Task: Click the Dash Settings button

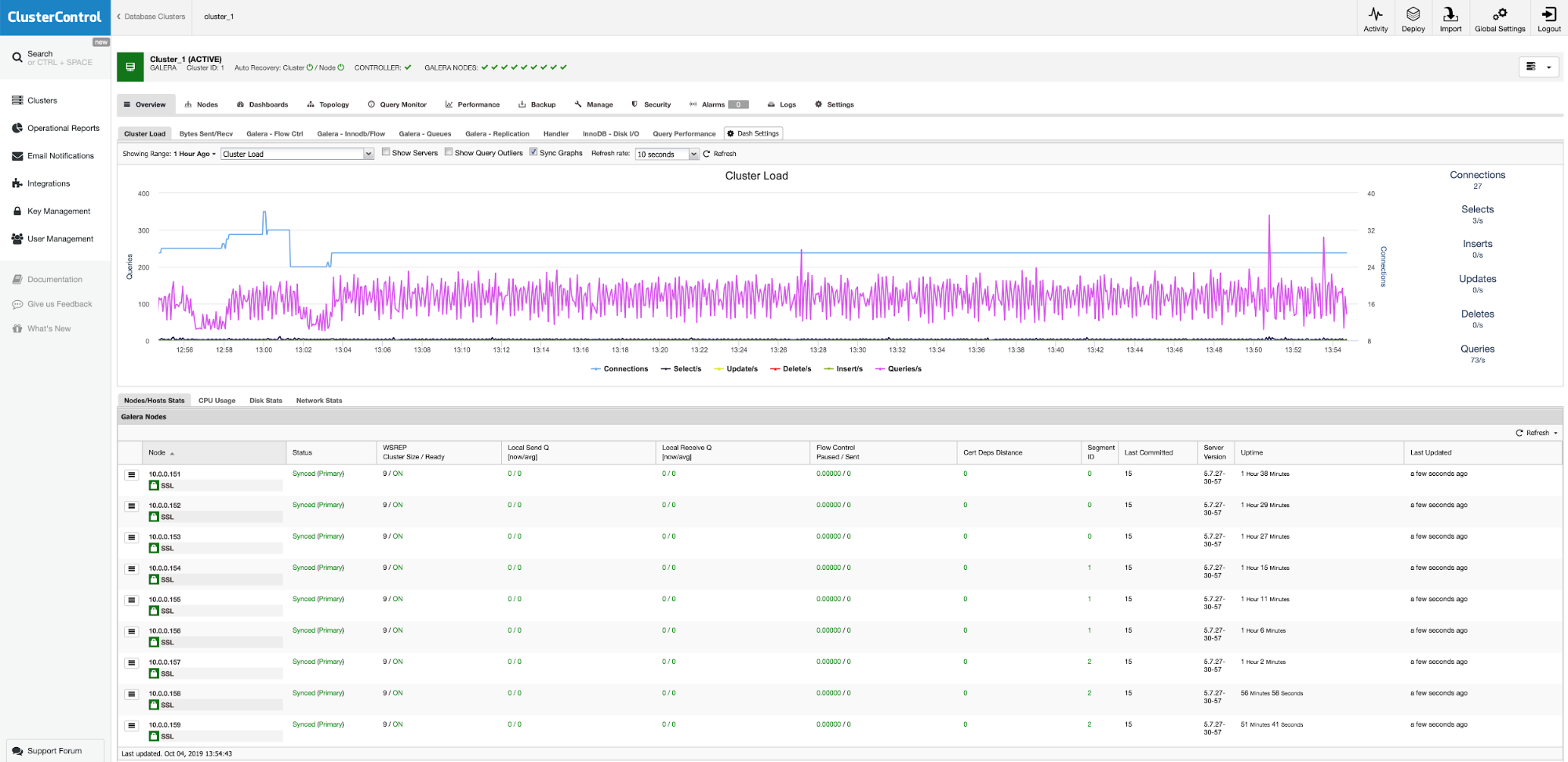Action: click(753, 133)
